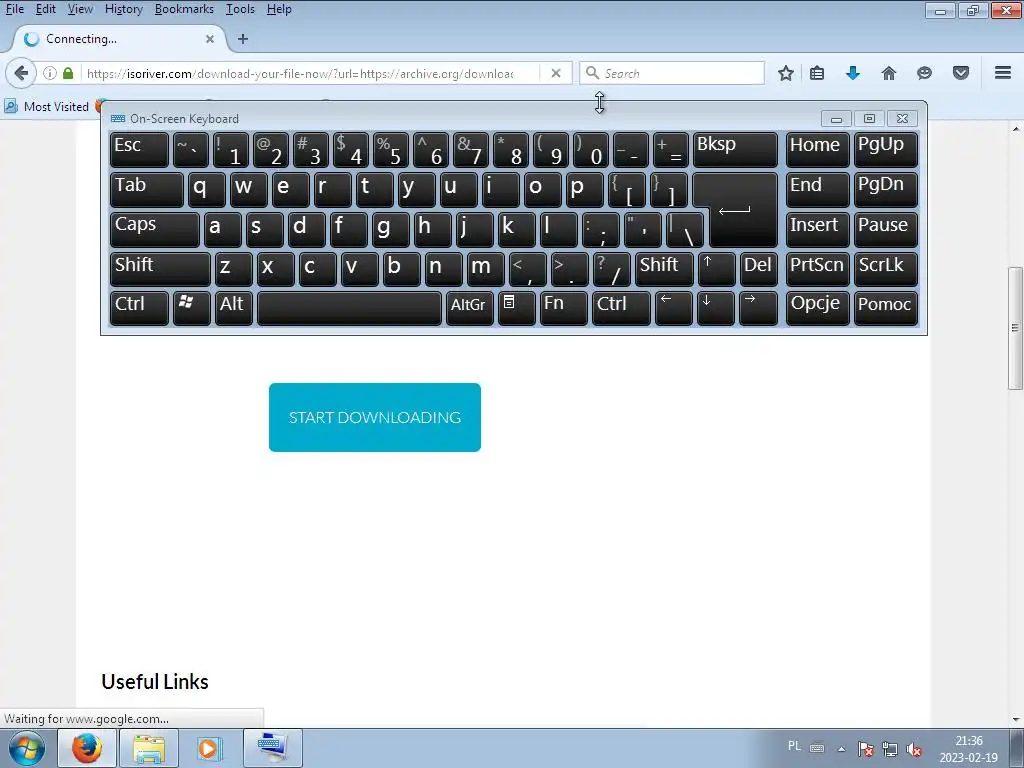The height and width of the screenshot is (768, 1024).
Task: Hit the spacebar on on-screen keyboard
Action: (x=349, y=308)
